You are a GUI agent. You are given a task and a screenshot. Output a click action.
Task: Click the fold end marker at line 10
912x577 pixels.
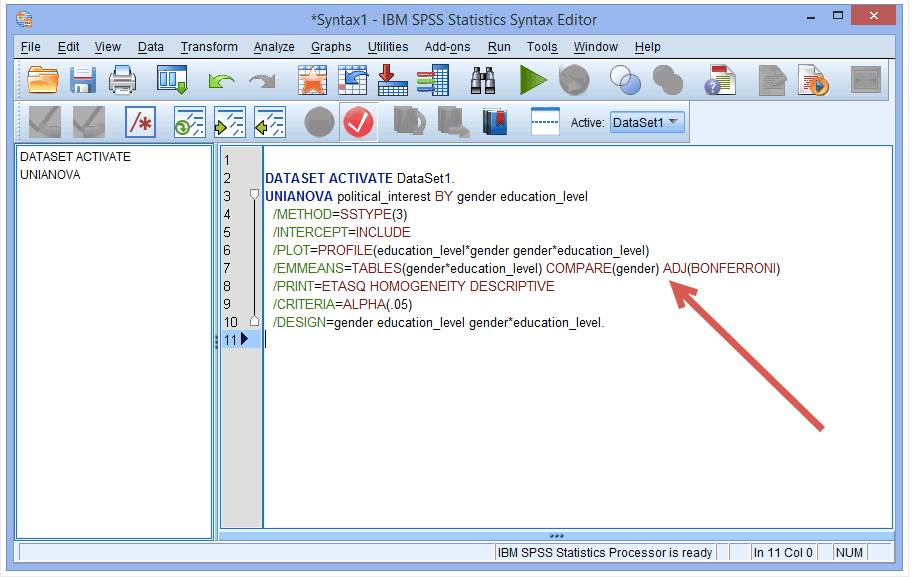pyautogui.click(x=254, y=321)
